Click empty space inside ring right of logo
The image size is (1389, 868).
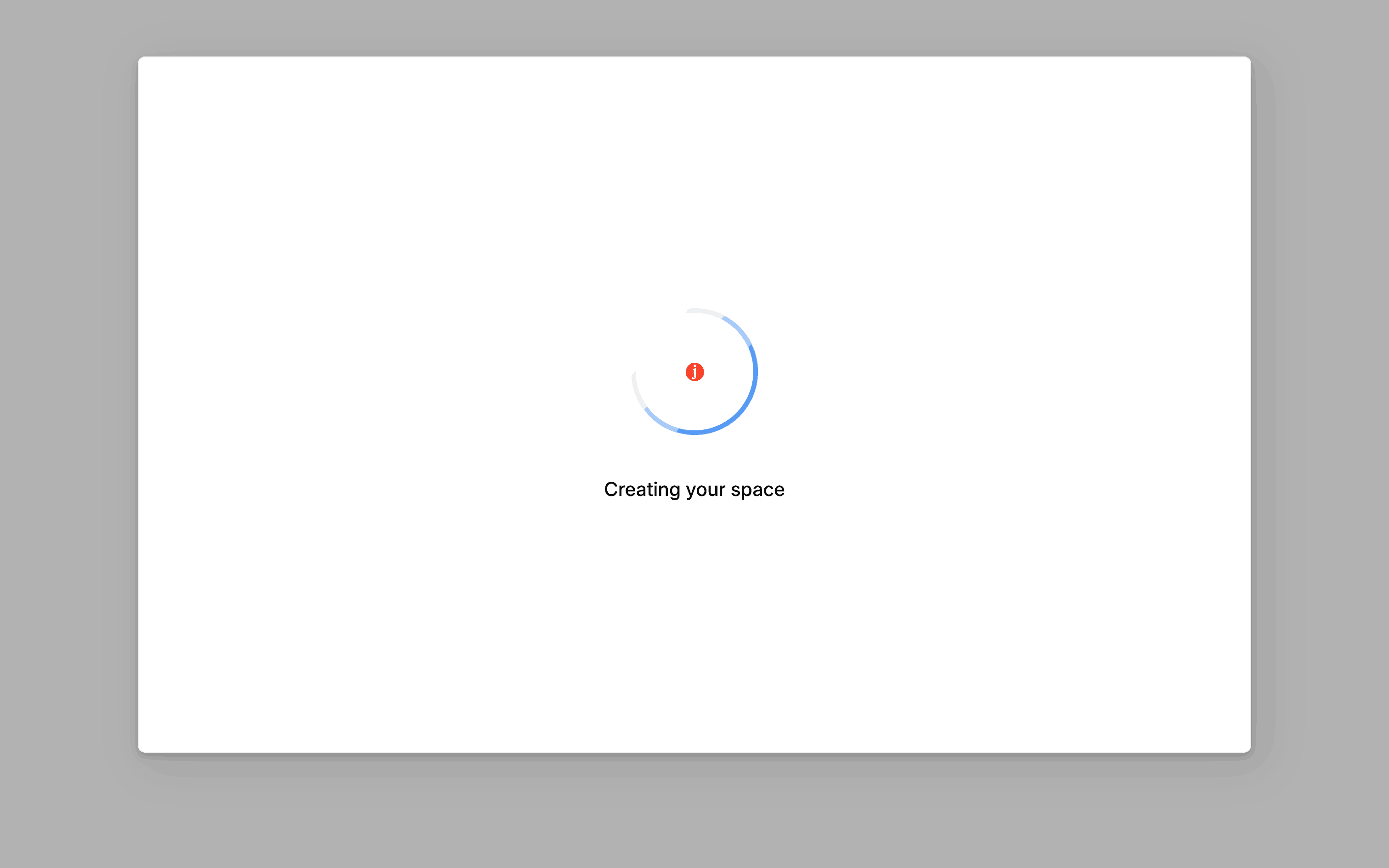click(x=728, y=372)
